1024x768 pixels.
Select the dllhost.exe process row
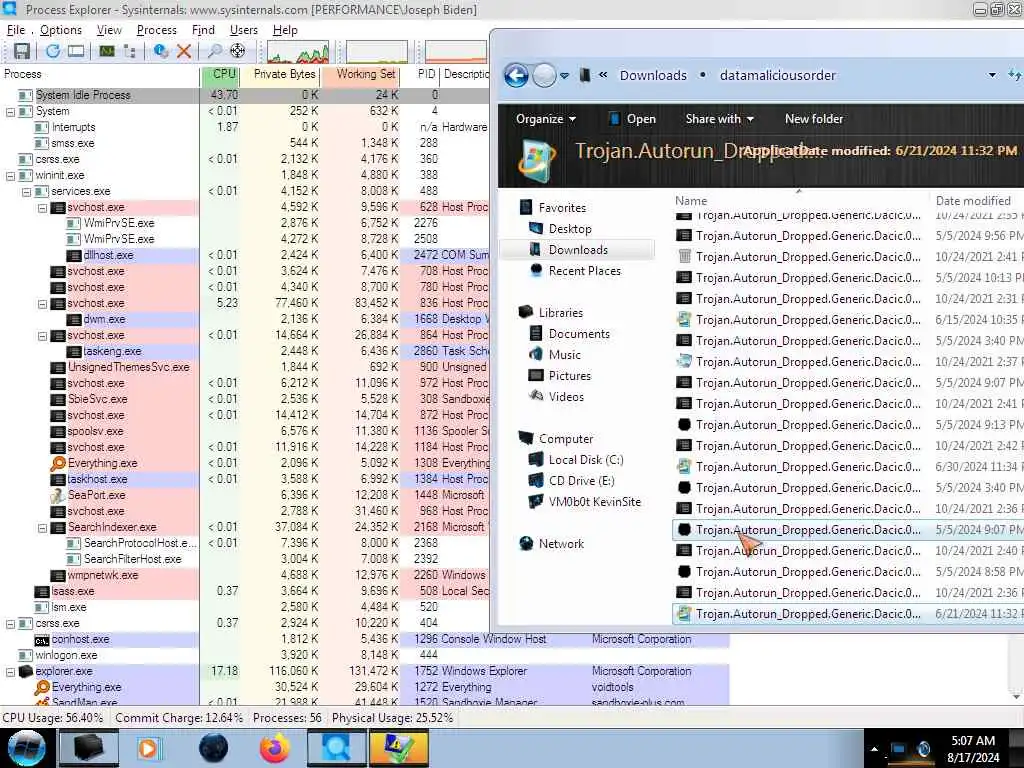click(x=245, y=255)
